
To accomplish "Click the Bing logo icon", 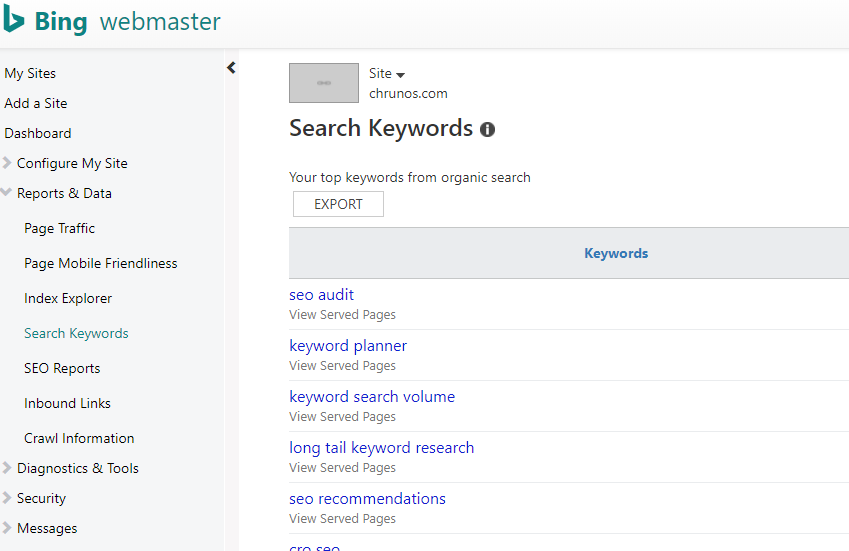I will pyautogui.click(x=13, y=20).
